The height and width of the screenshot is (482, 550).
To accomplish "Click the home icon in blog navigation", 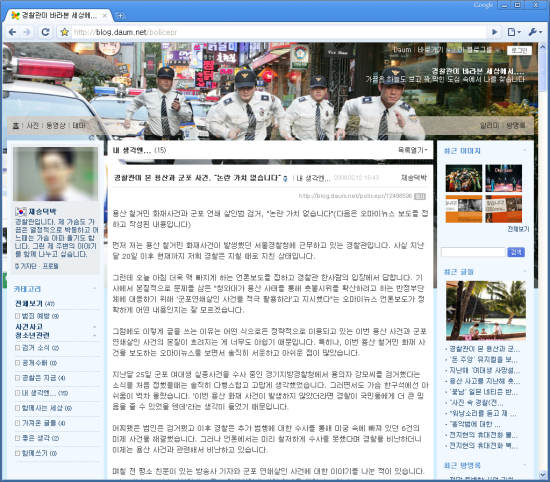I will click(x=15, y=125).
